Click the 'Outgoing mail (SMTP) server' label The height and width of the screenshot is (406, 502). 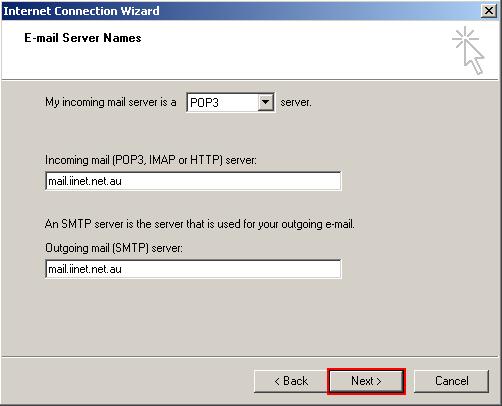[114, 248]
